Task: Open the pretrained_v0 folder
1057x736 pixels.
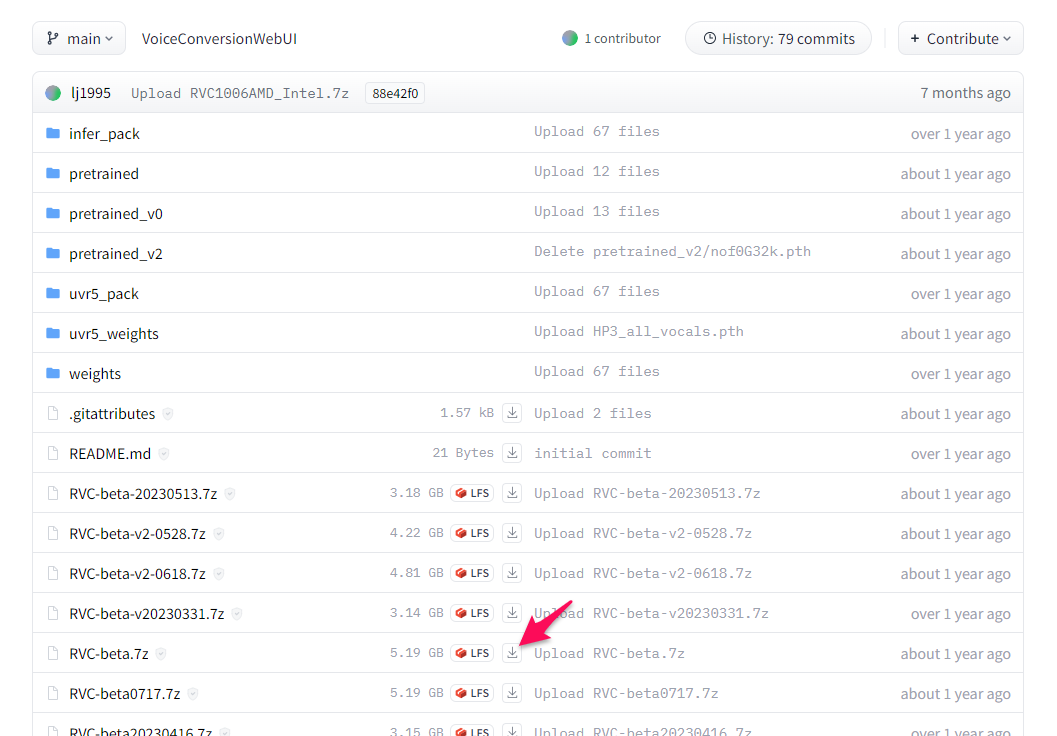Action: coord(116,214)
